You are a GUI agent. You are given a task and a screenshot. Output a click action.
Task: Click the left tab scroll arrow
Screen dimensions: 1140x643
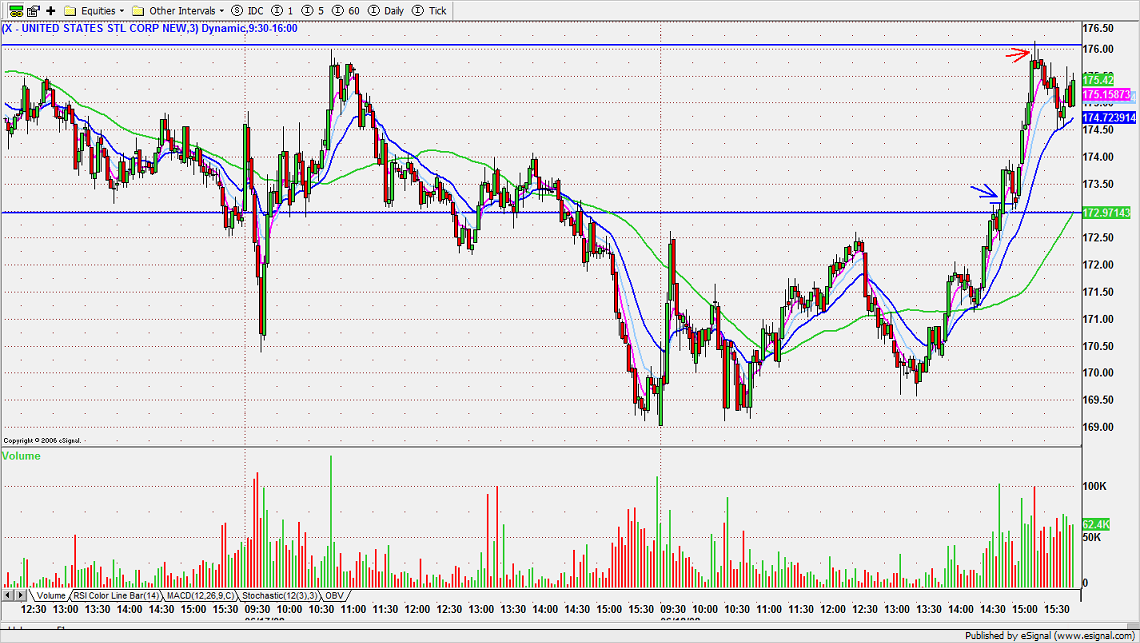coord(8,596)
